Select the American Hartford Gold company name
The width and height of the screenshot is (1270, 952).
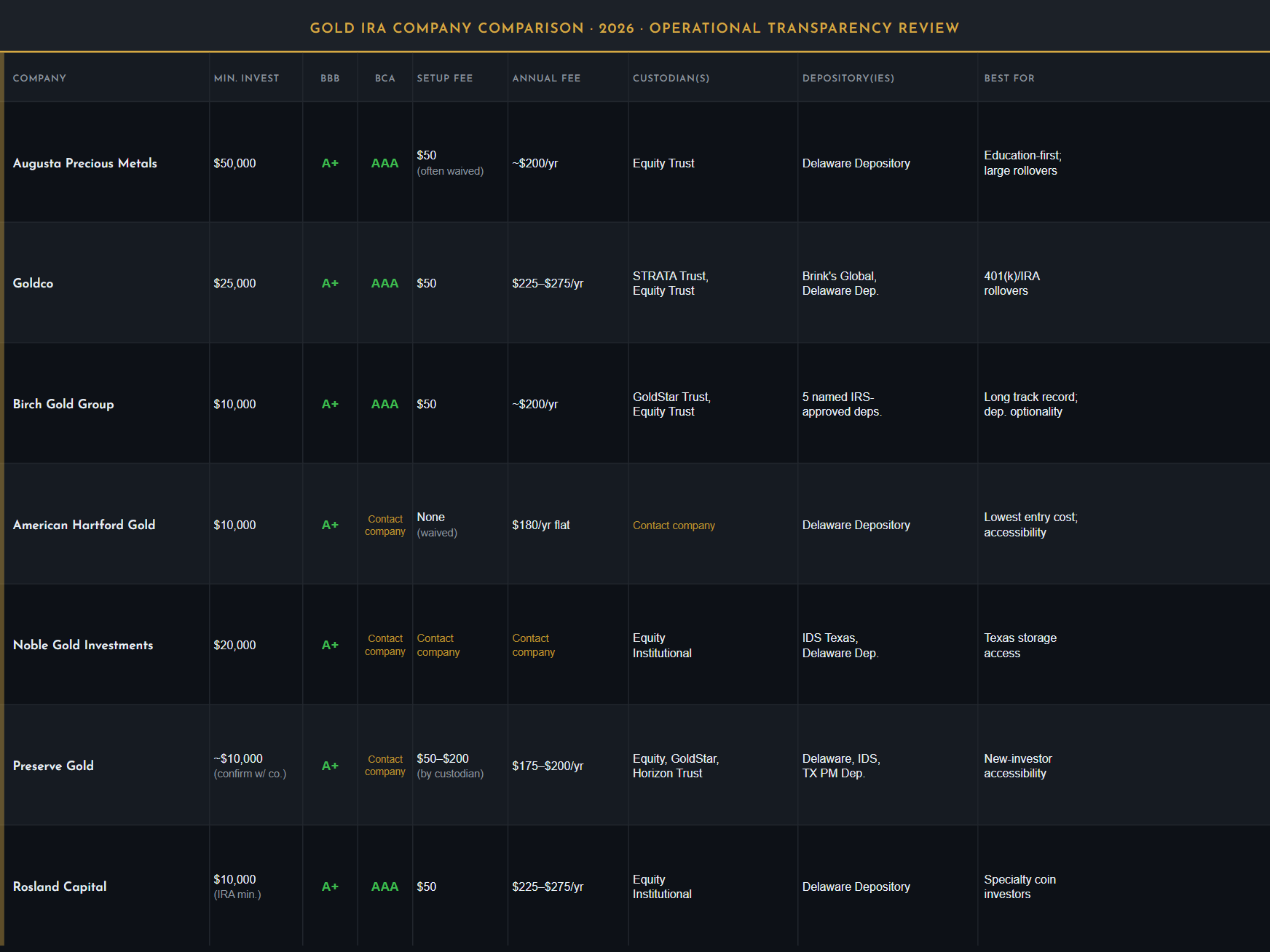point(84,525)
